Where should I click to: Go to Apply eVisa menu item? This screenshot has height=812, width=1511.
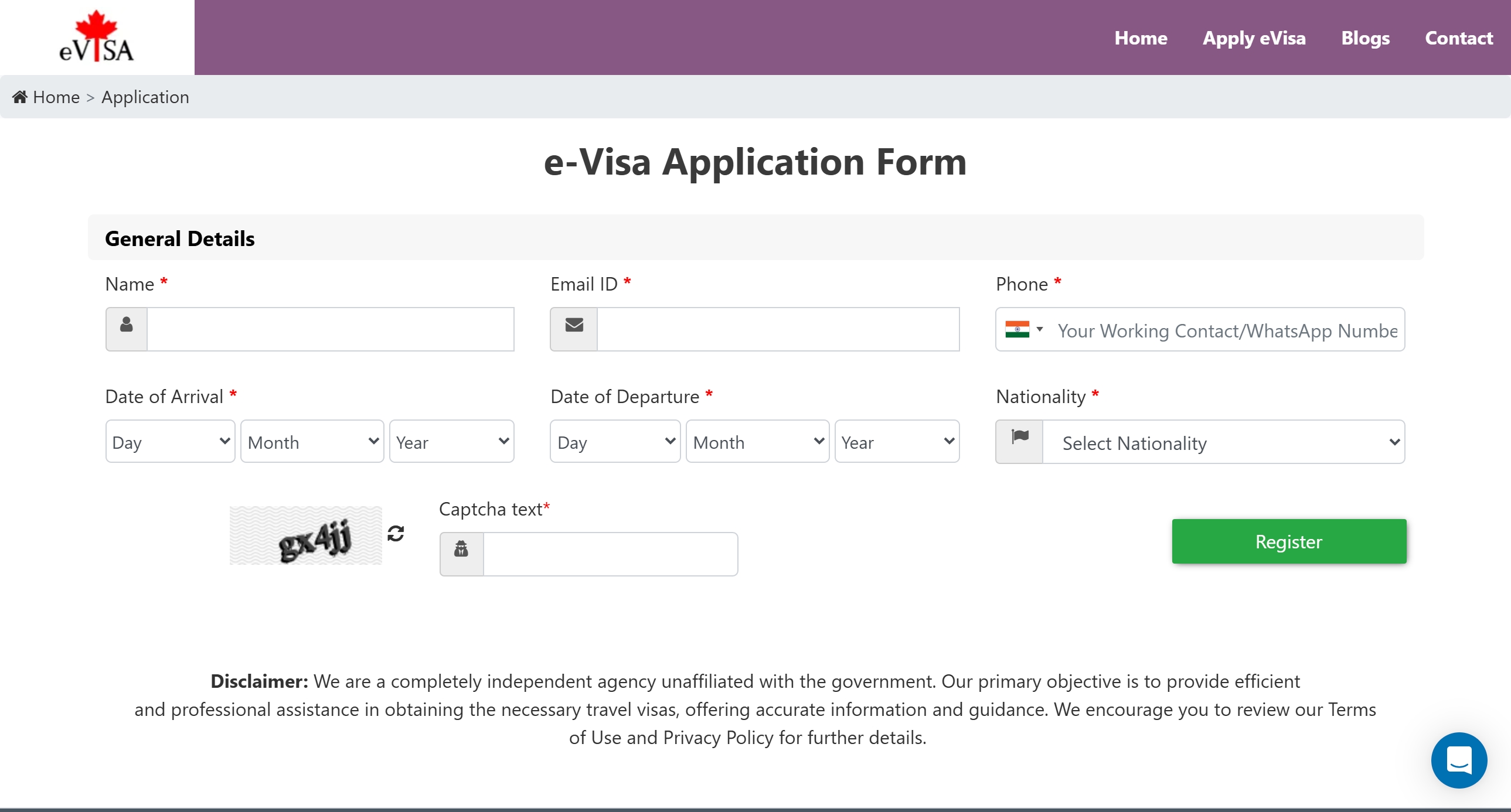[x=1254, y=37]
